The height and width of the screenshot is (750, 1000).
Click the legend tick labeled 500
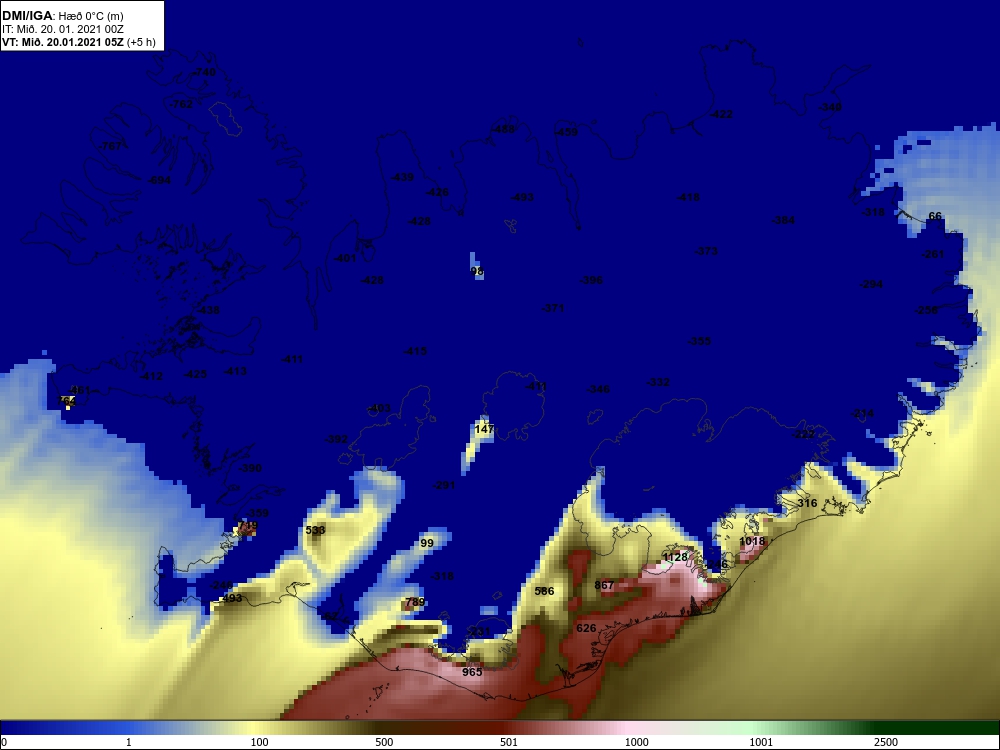click(384, 742)
